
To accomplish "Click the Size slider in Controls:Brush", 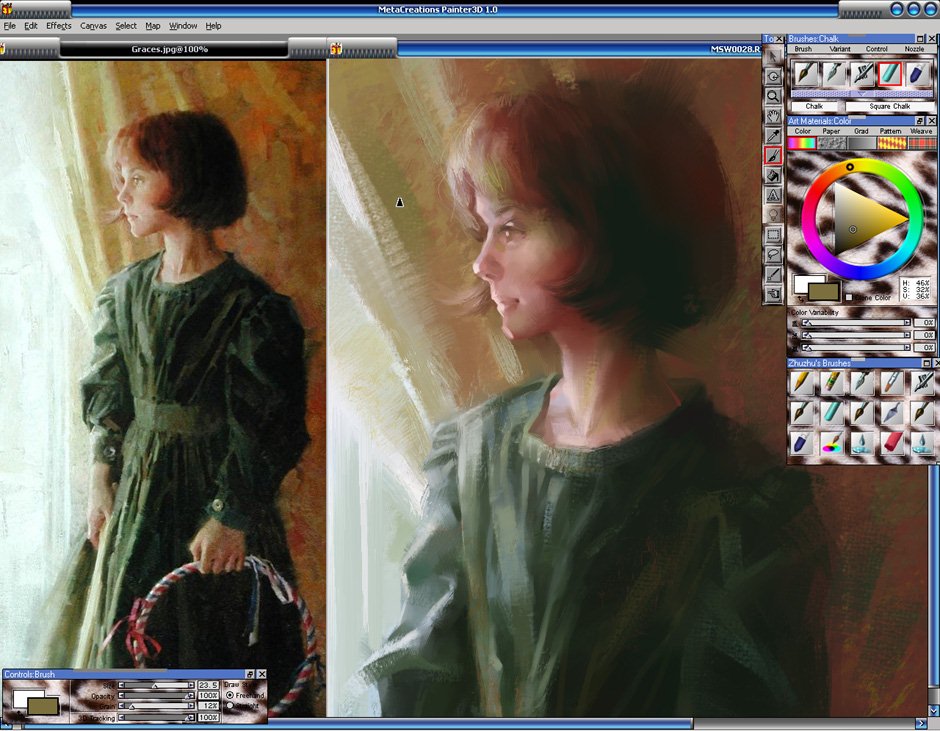I will point(156,685).
